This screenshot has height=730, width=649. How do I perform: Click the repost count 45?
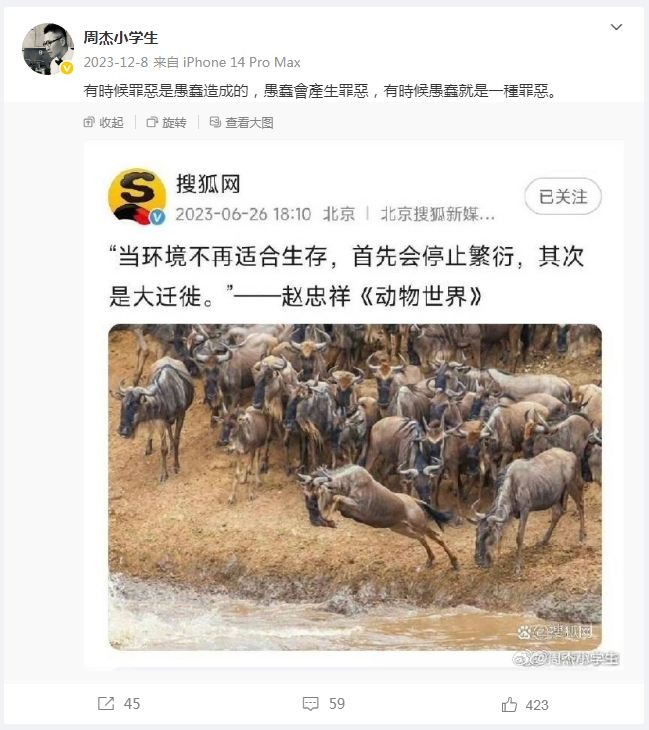(132, 703)
